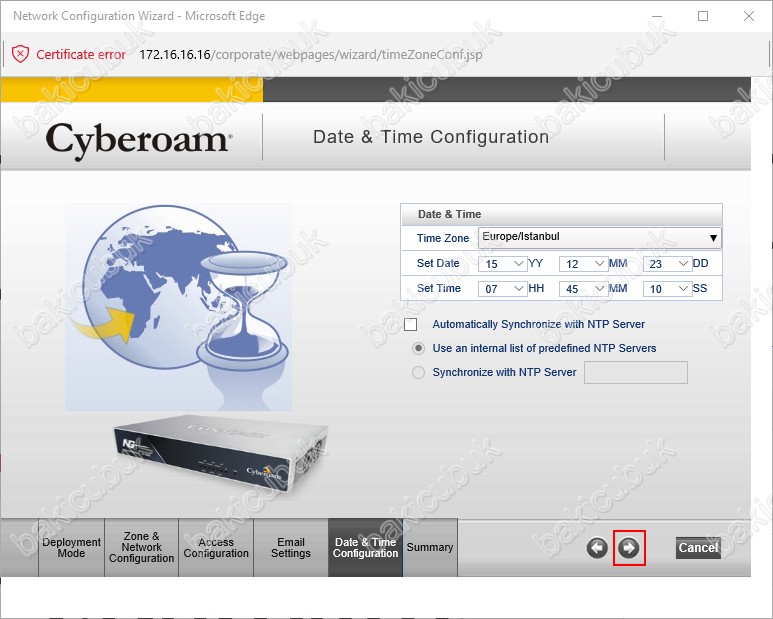Go to Zone & Network Configuration tab
Image resolution: width=773 pixels, height=619 pixels.
(141, 548)
